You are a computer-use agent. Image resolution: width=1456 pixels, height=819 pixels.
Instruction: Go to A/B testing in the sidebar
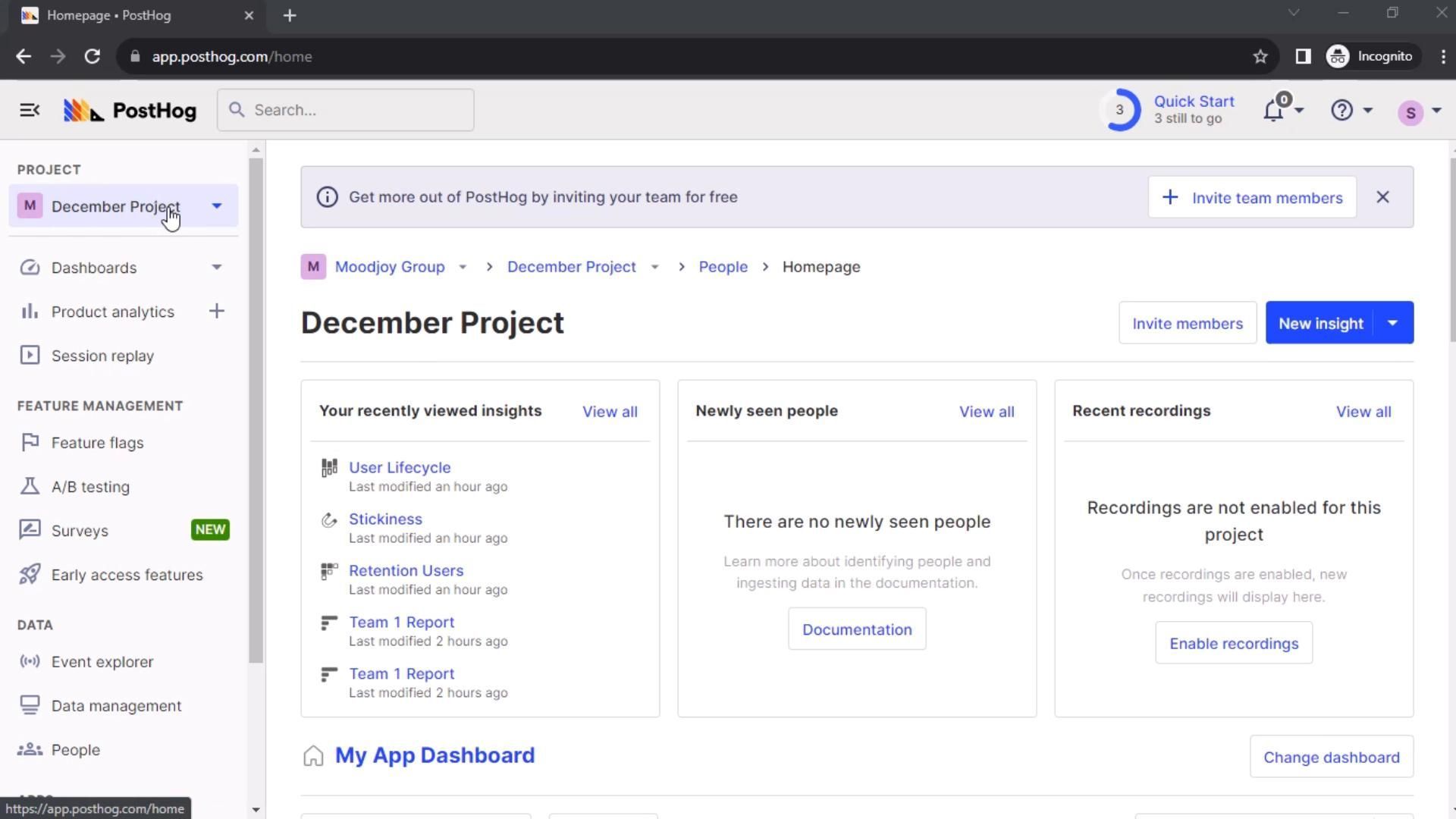tap(90, 487)
